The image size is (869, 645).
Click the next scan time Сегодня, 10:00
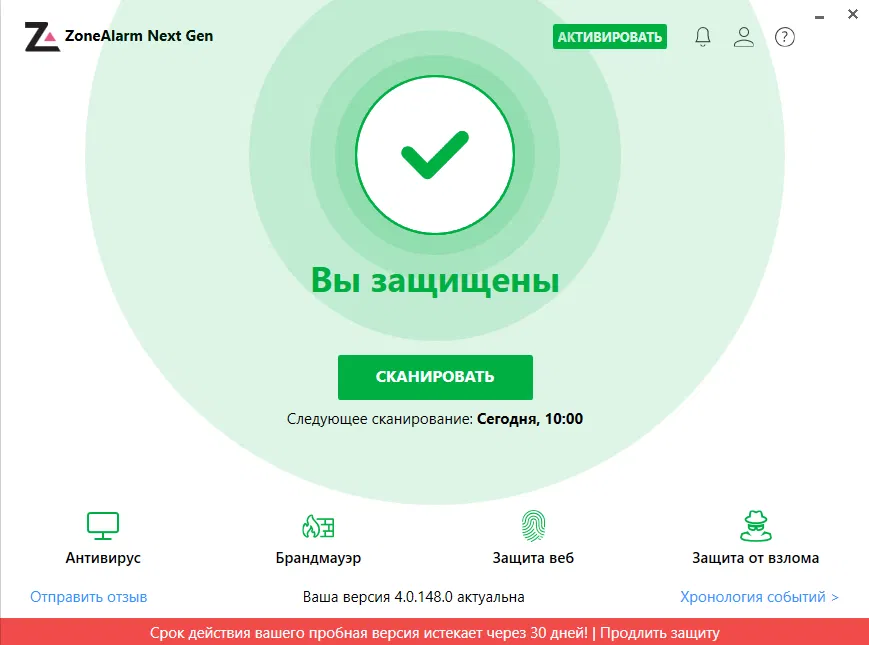530,418
